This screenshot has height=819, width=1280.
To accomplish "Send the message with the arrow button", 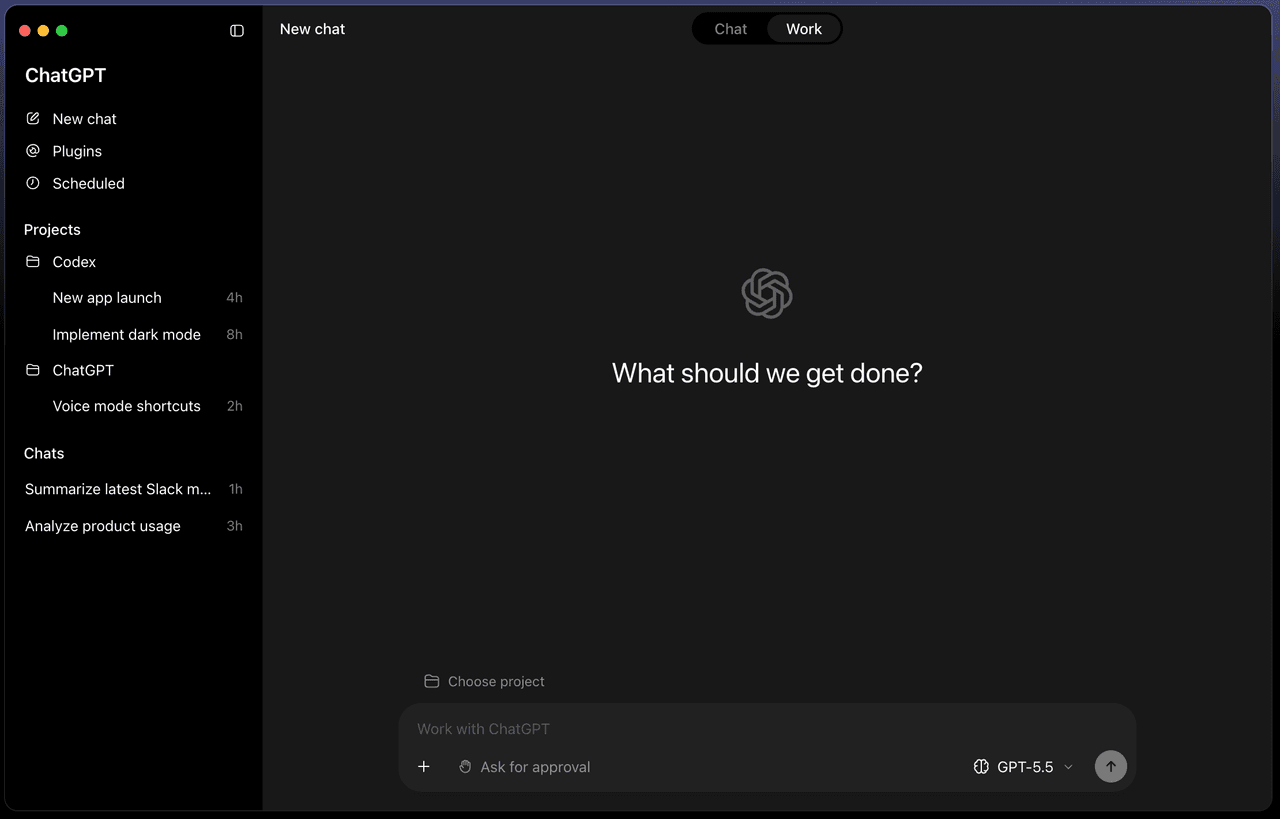I will (x=1110, y=767).
